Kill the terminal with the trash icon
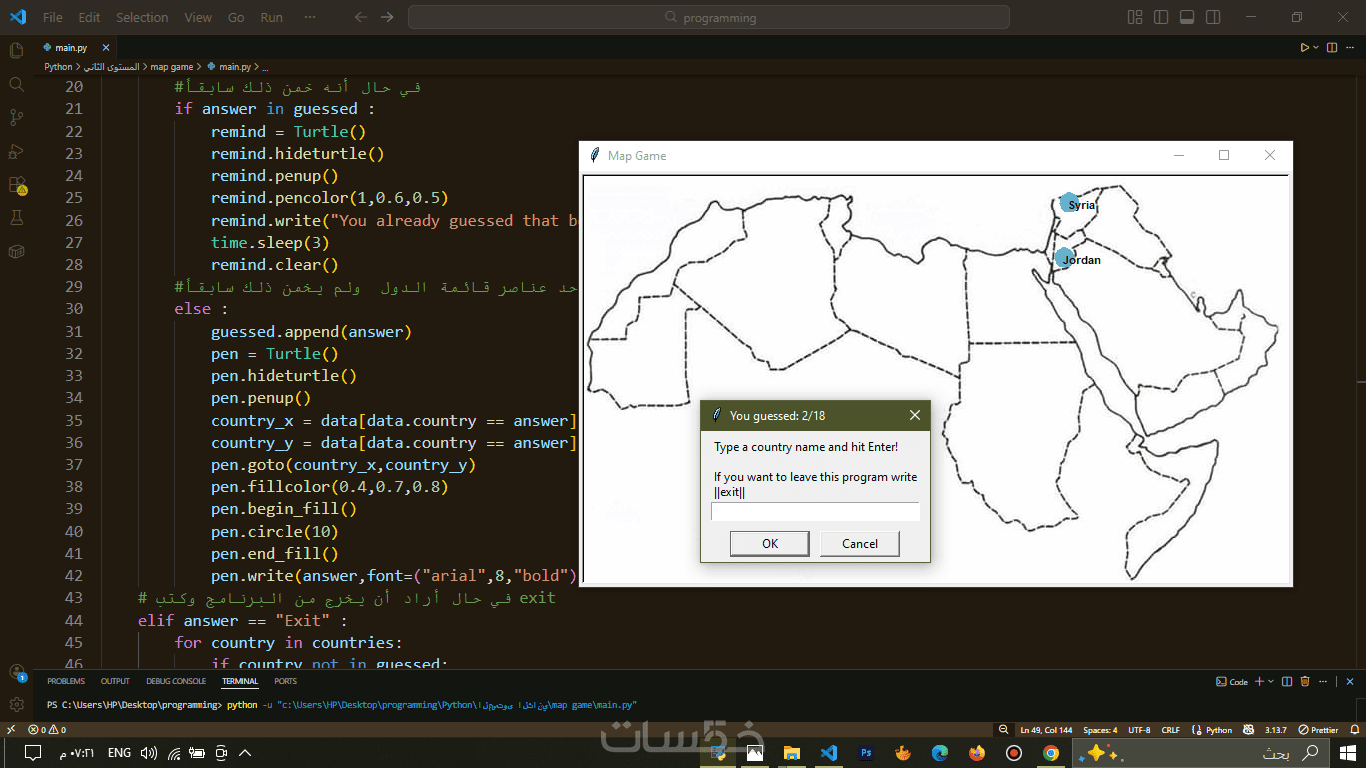Screen dimensions: 1366x768 tap(1305, 681)
